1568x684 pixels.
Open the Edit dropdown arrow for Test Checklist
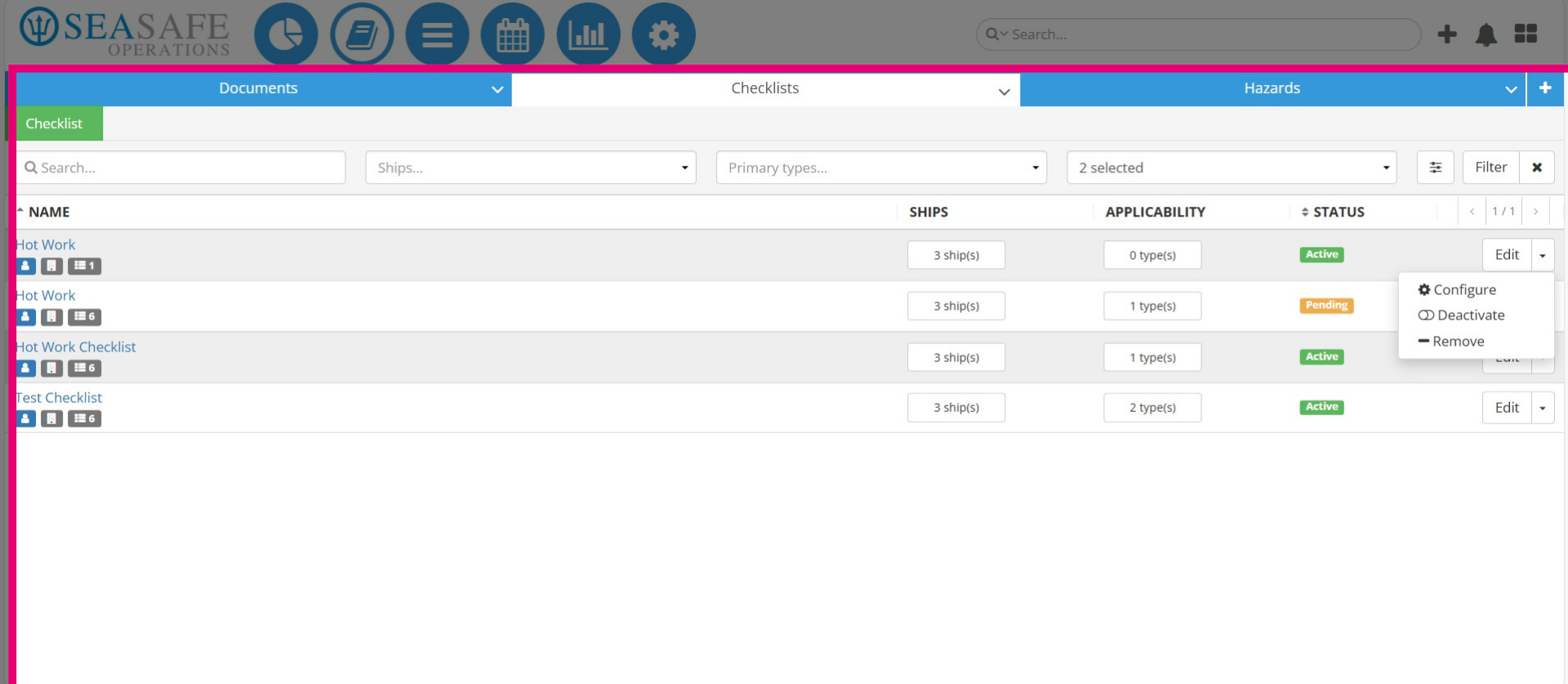(x=1543, y=408)
